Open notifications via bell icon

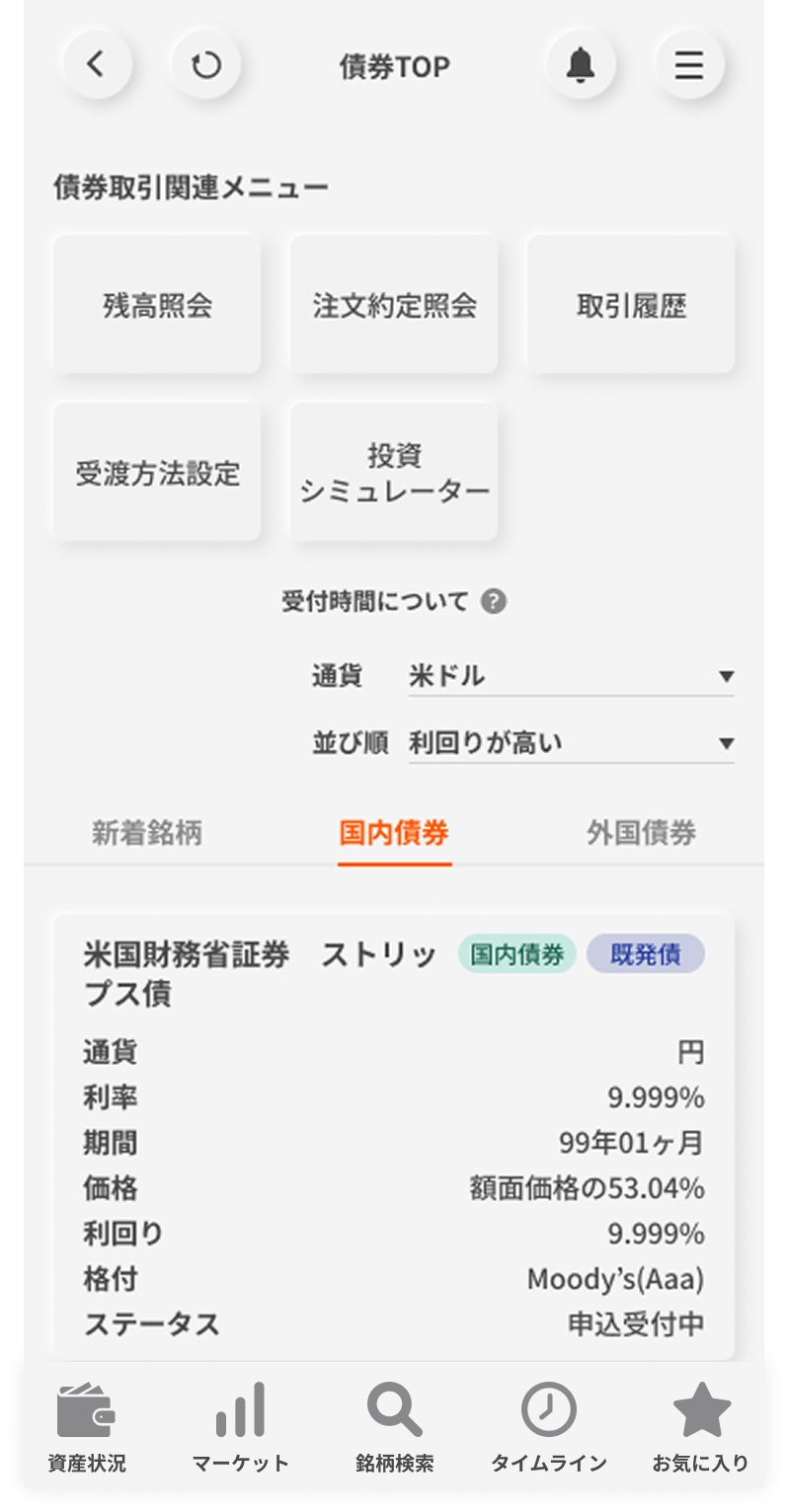pos(581,65)
